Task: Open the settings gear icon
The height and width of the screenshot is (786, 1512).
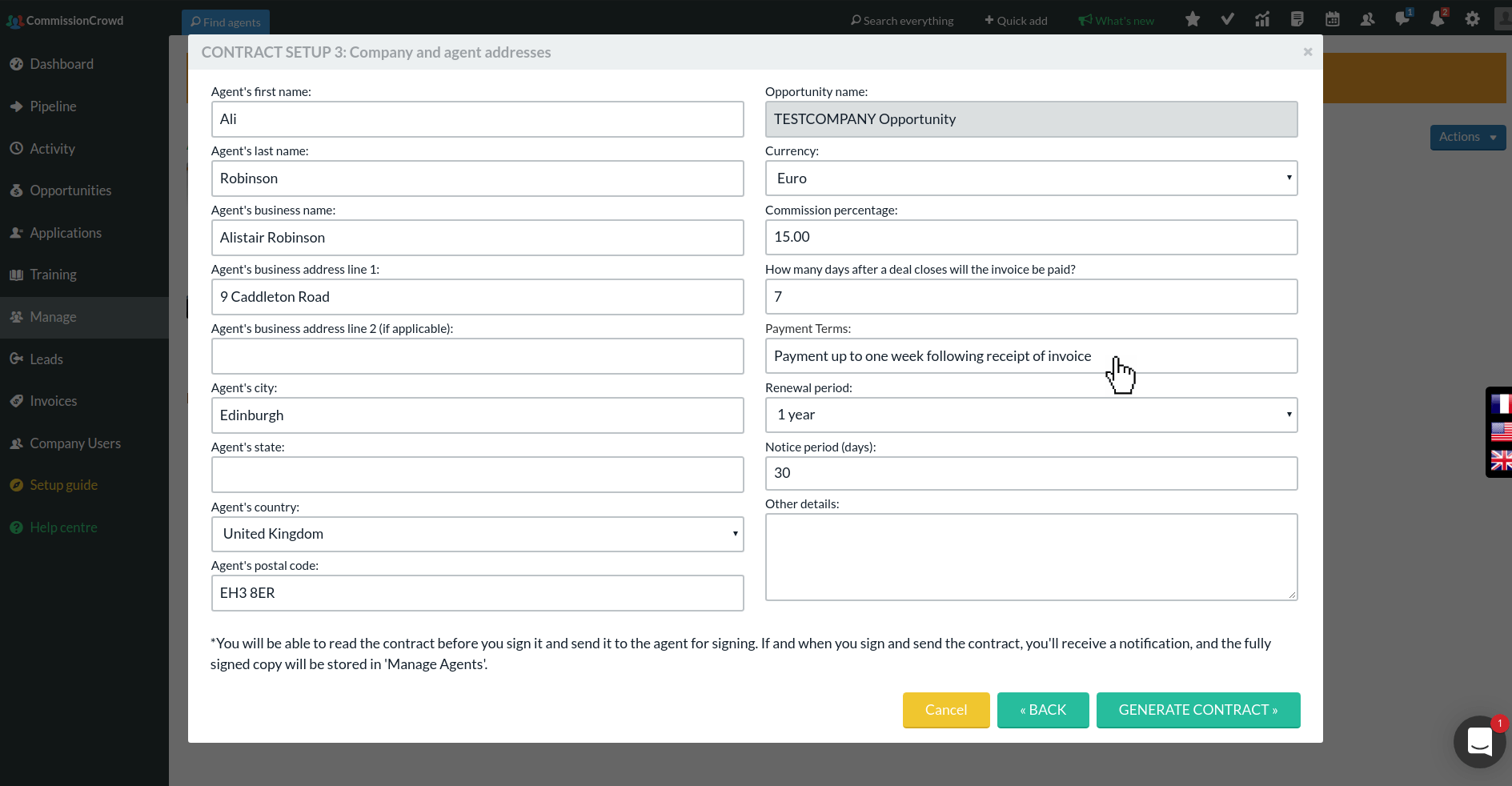Action: pos(1473,19)
